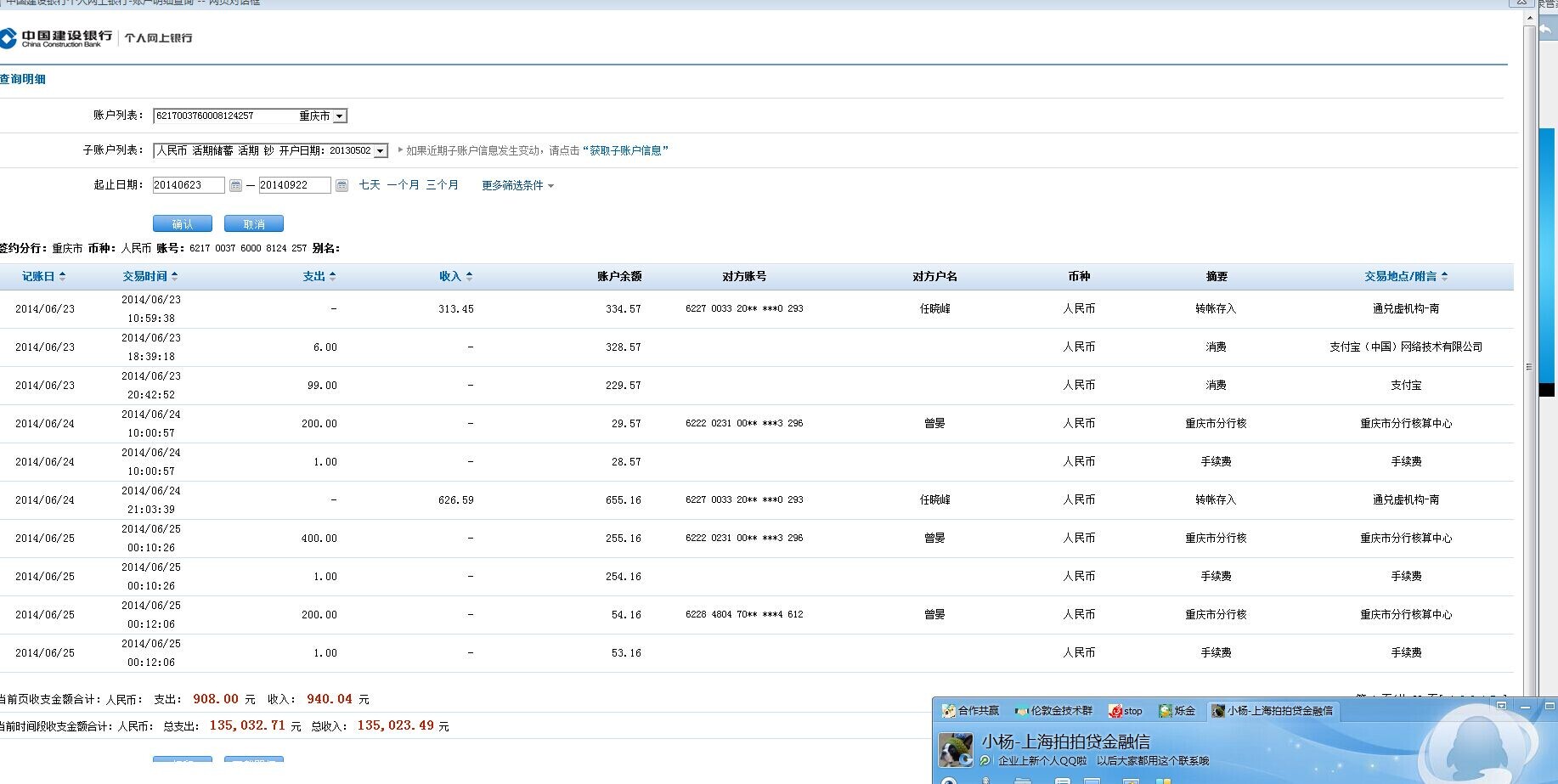Expand 更多筛选条件 filter options
Image resolution: width=1558 pixels, height=784 pixels.
tap(517, 185)
